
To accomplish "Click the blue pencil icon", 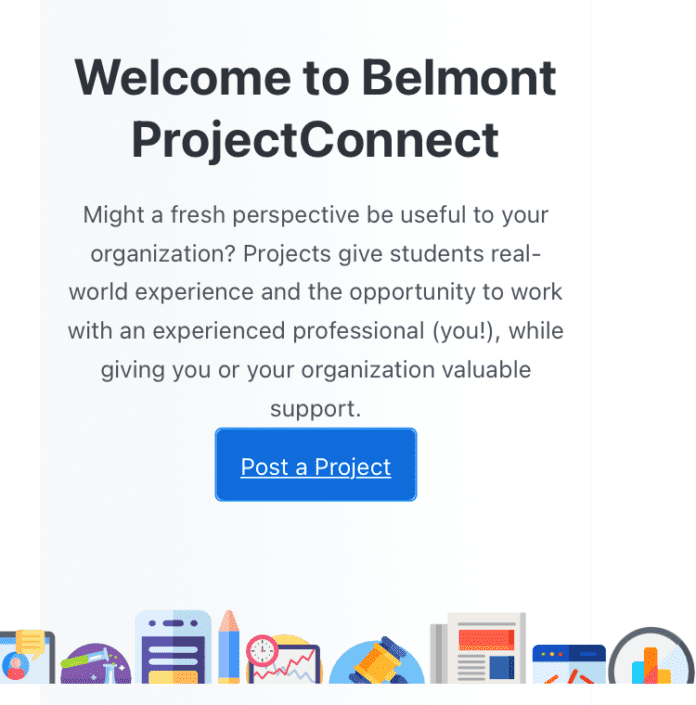I will 229,647.
